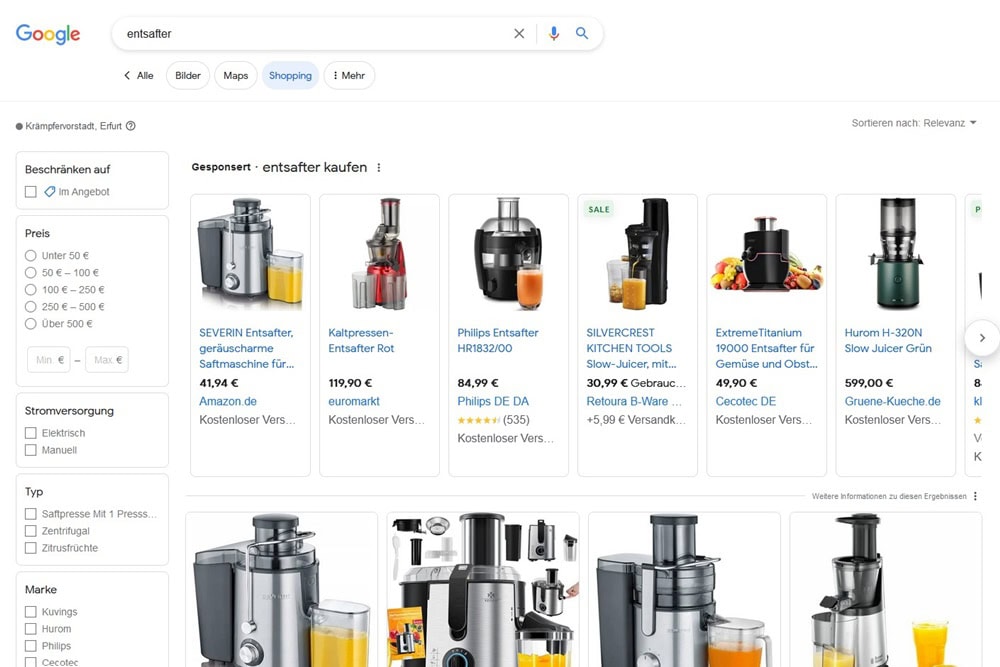Click the Amazon.de seller link

(x=228, y=401)
